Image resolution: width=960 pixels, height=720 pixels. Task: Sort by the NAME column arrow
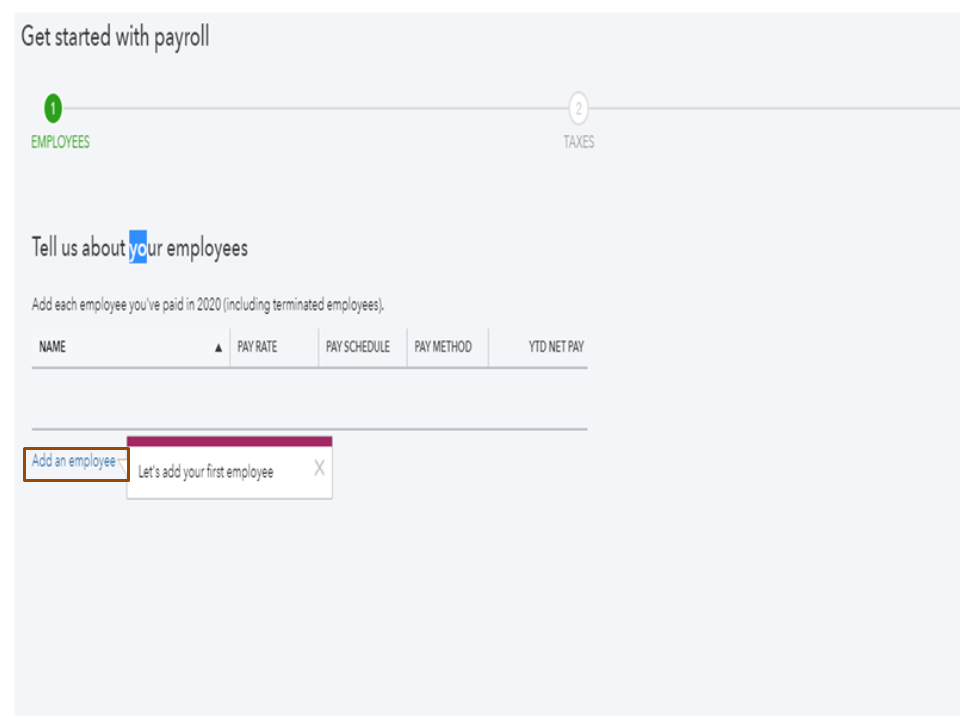tap(219, 348)
